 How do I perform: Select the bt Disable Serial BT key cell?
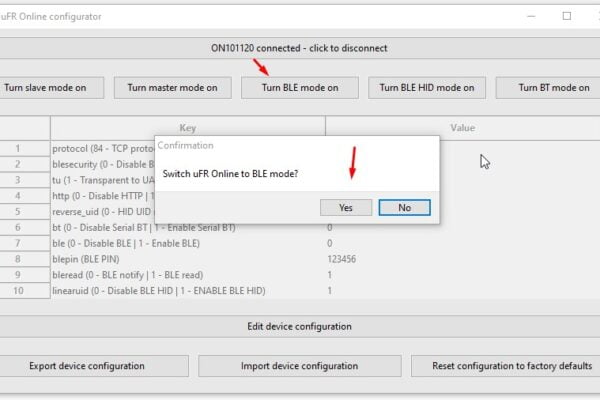click(x=188, y=228)
